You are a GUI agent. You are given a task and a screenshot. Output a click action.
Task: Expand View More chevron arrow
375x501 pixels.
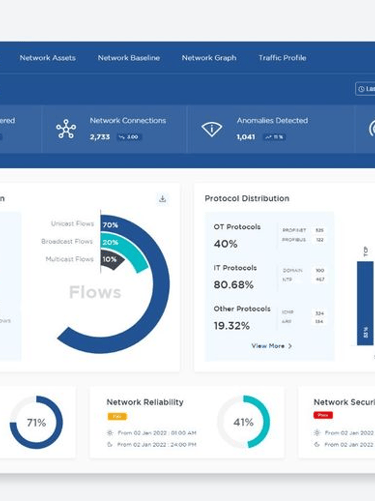click(290, 346)
